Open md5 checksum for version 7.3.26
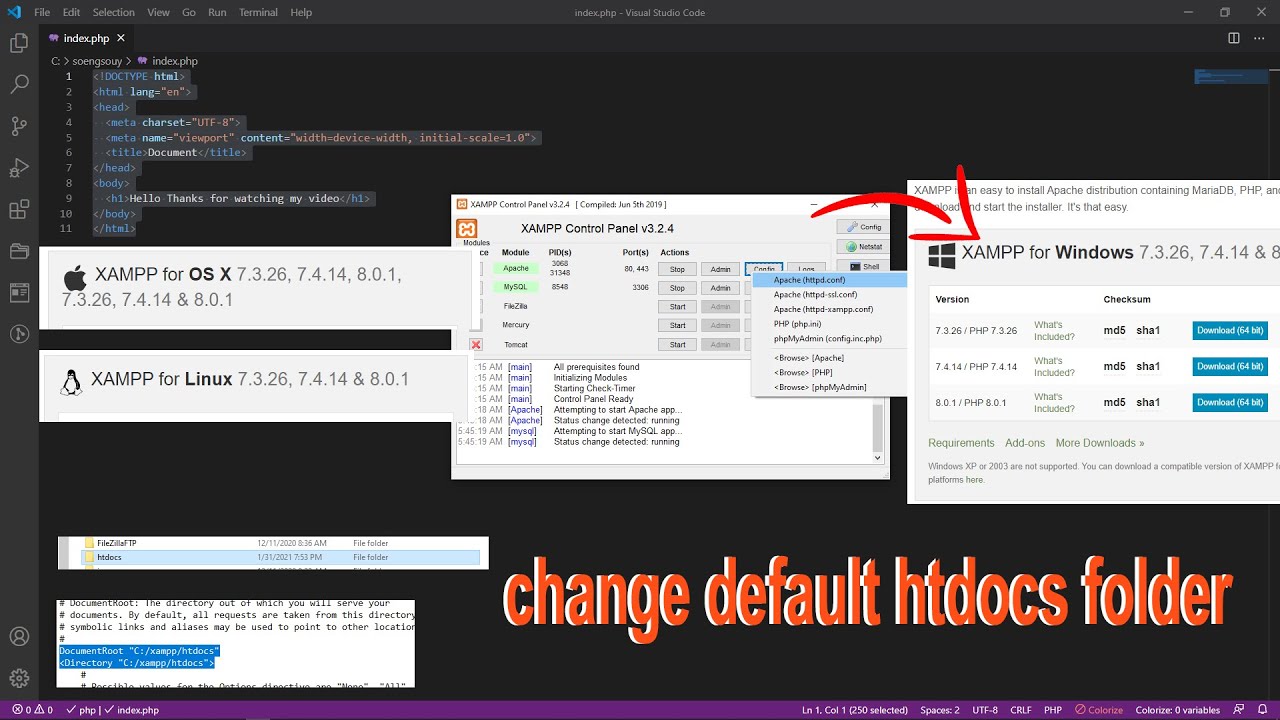 (1115, 331)
